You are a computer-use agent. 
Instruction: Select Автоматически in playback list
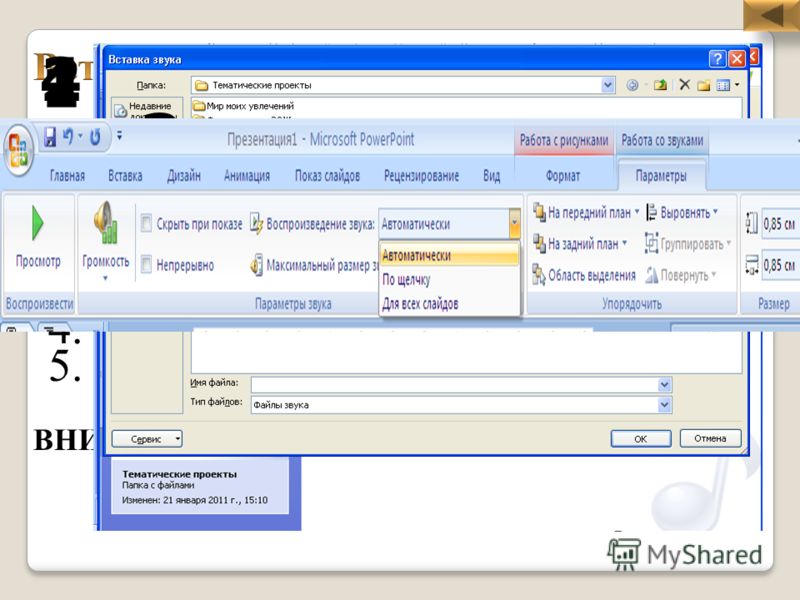pyautogui.click(x=448, y=255)
